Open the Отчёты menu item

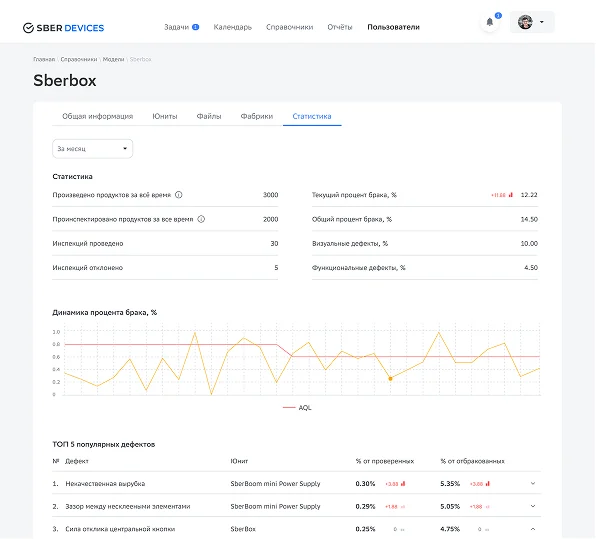[x=340, y=27]
